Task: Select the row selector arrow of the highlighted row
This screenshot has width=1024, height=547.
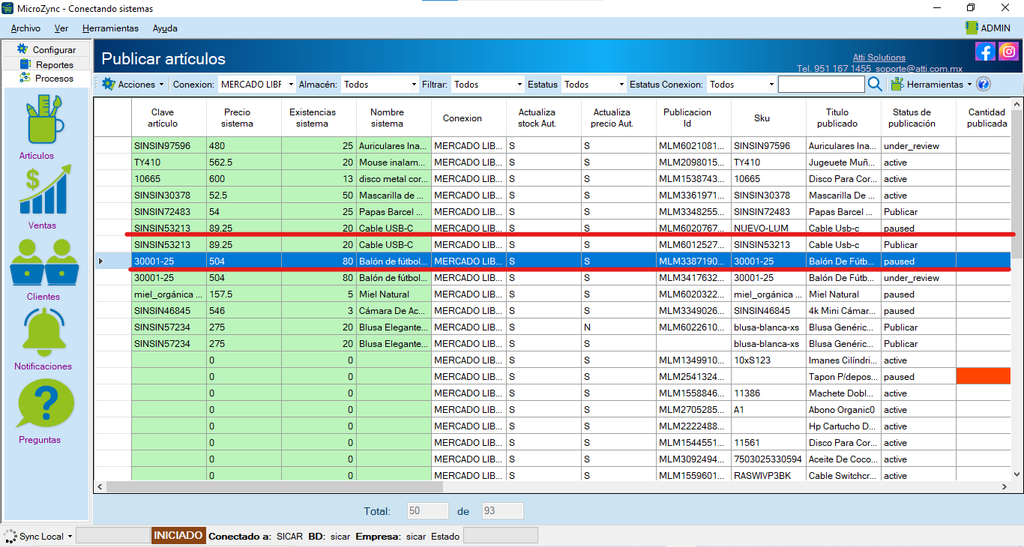Action: (x=101, y=261)
